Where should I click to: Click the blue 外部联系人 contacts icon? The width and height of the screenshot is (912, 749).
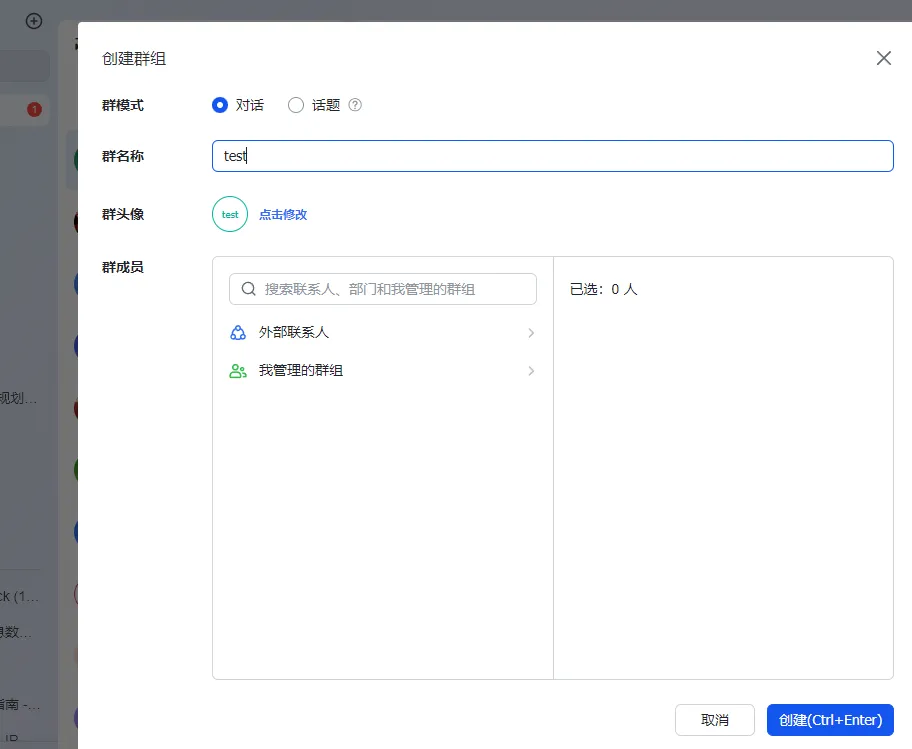coord(238,331)
